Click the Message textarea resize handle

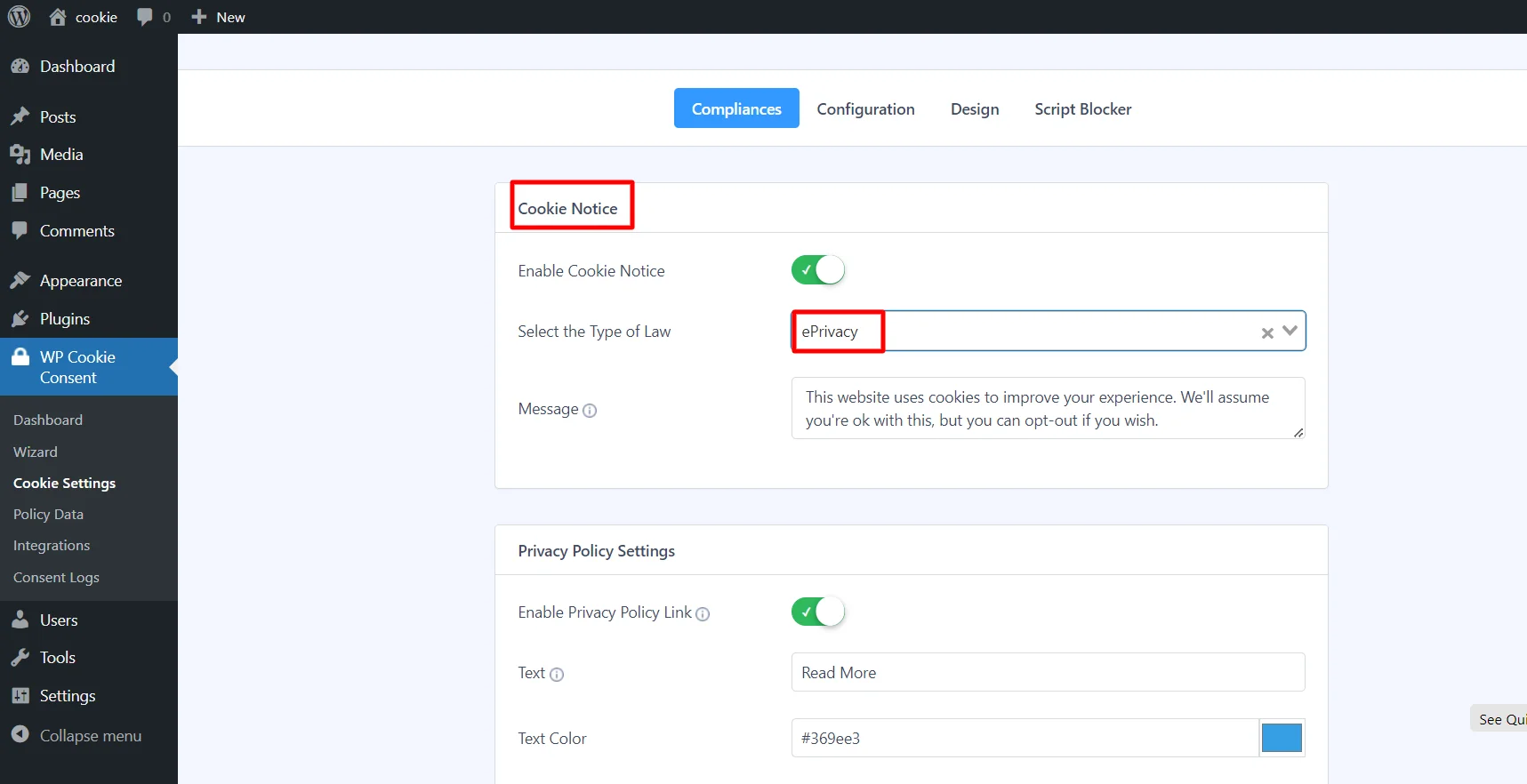(1298, 432)
